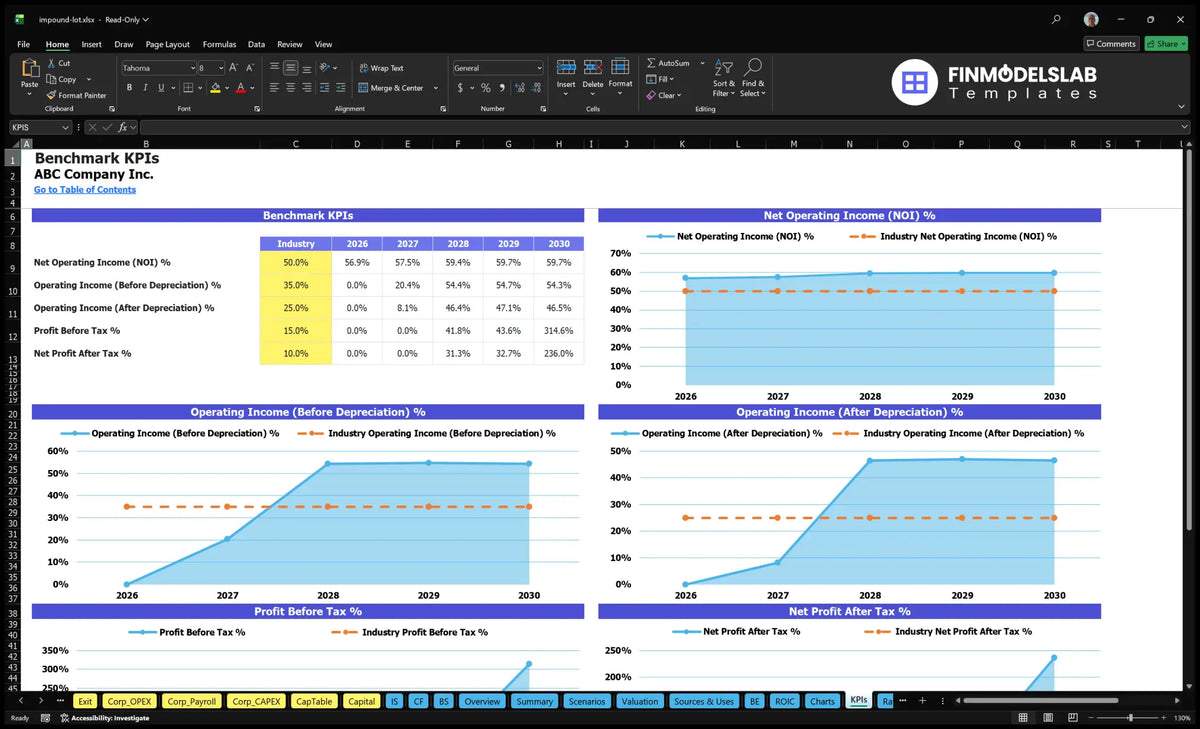The height and width of the screenshot is (729, 1200).
Task: Click Accessibility: Investigate in status bar
Action: pyautogui.click(x=104, y=718)
